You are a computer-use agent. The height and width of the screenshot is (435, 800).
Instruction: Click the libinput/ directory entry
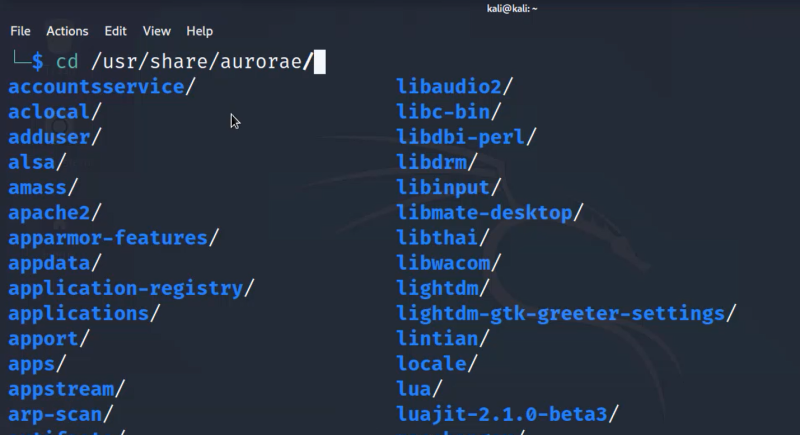449,188
